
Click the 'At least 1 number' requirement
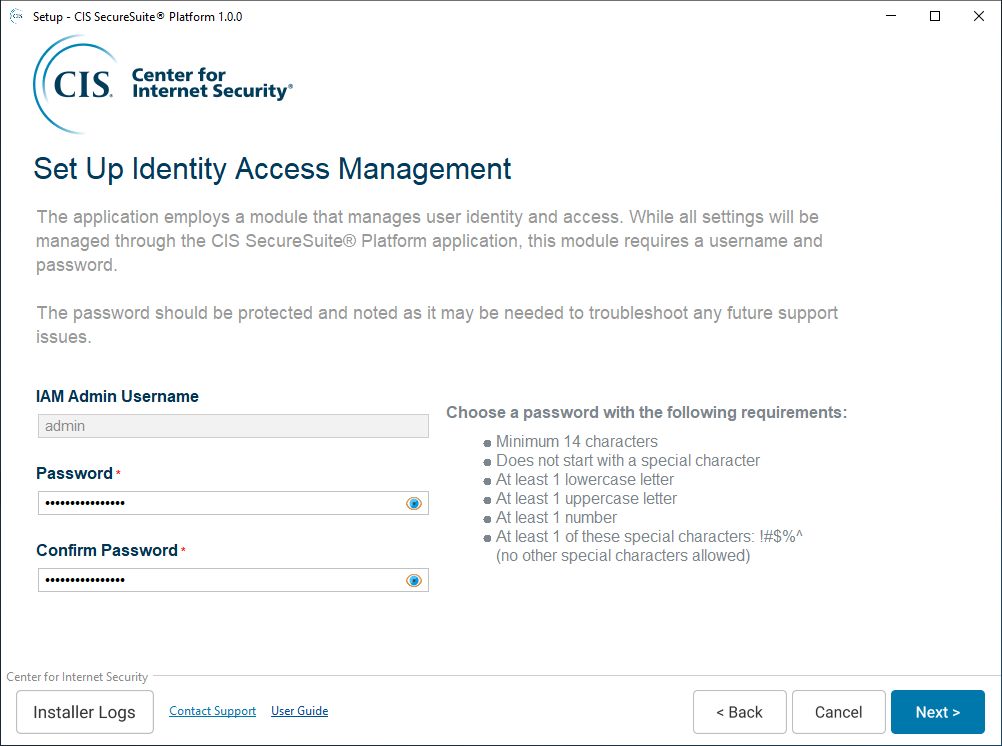pyautogui.click(x=556, y=518)
